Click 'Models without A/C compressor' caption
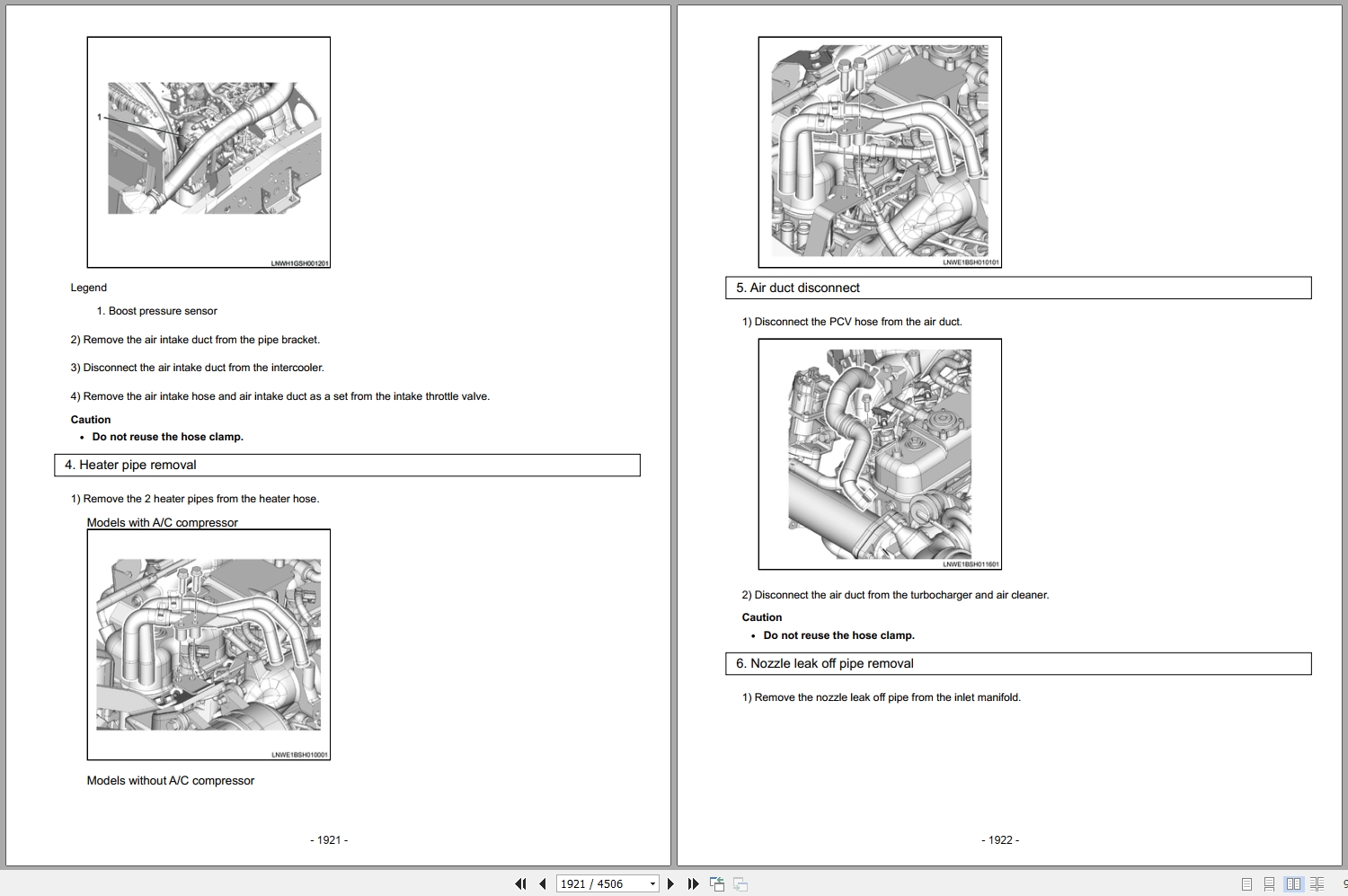The height and width of the screenshot is (896, 1348). [171, 781]
